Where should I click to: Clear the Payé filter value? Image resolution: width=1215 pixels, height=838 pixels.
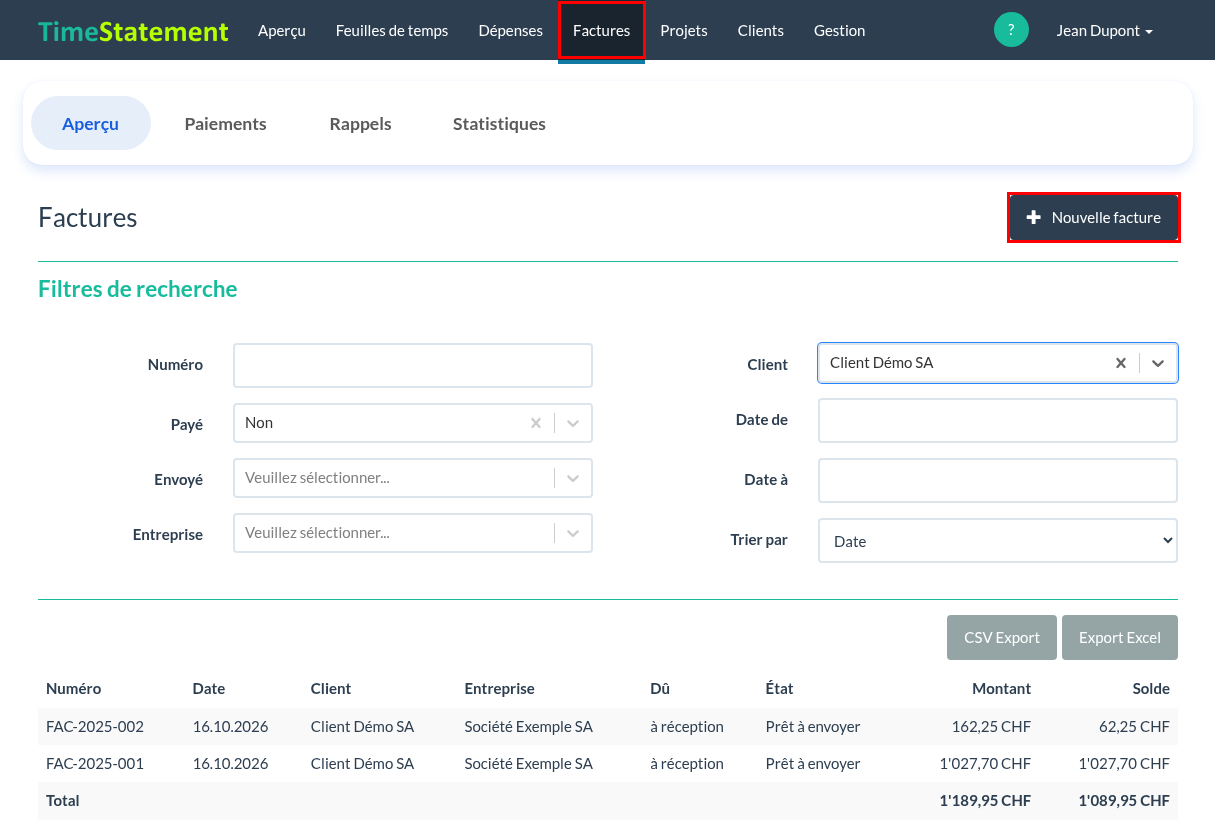click(x=536, y=423)
